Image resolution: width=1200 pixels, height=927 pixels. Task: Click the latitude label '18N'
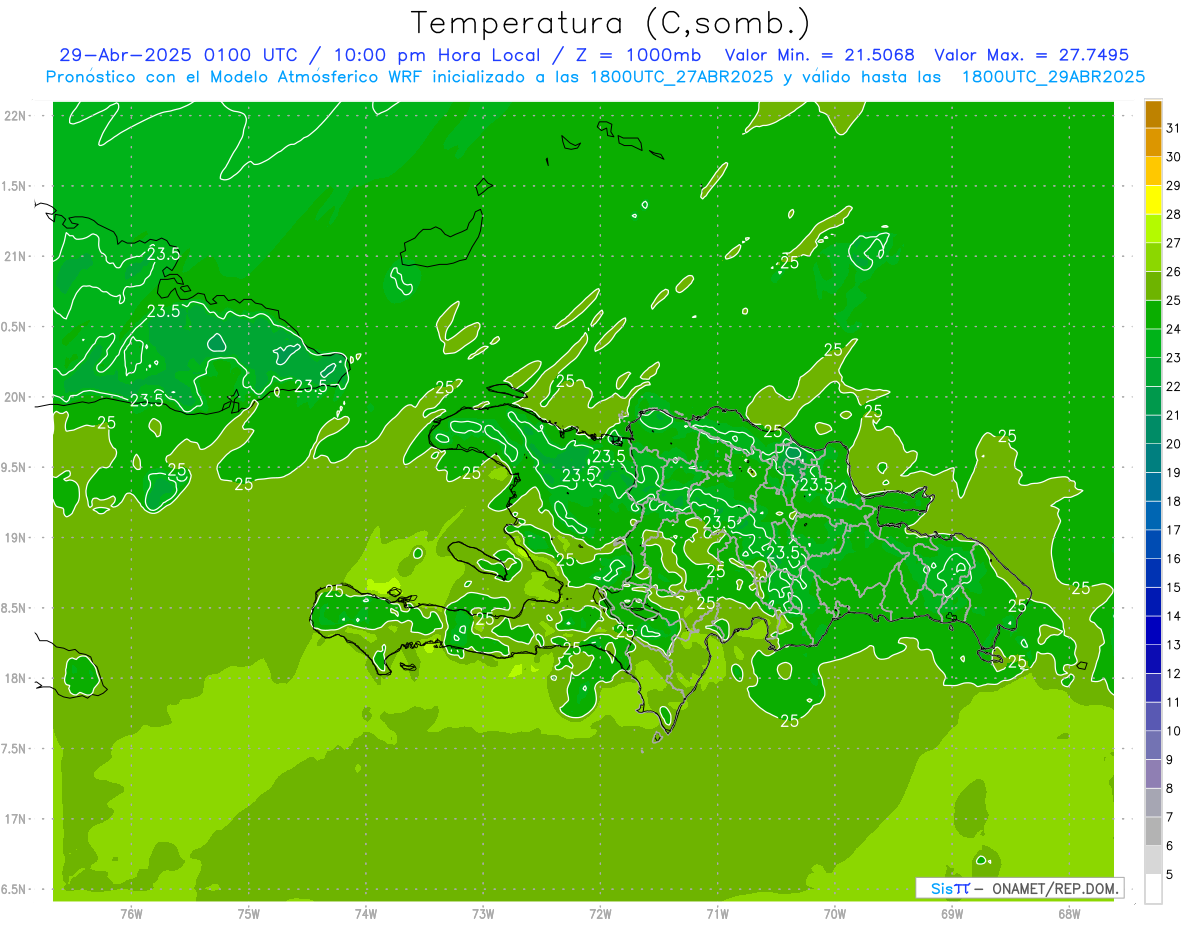(x=15, y=678)
